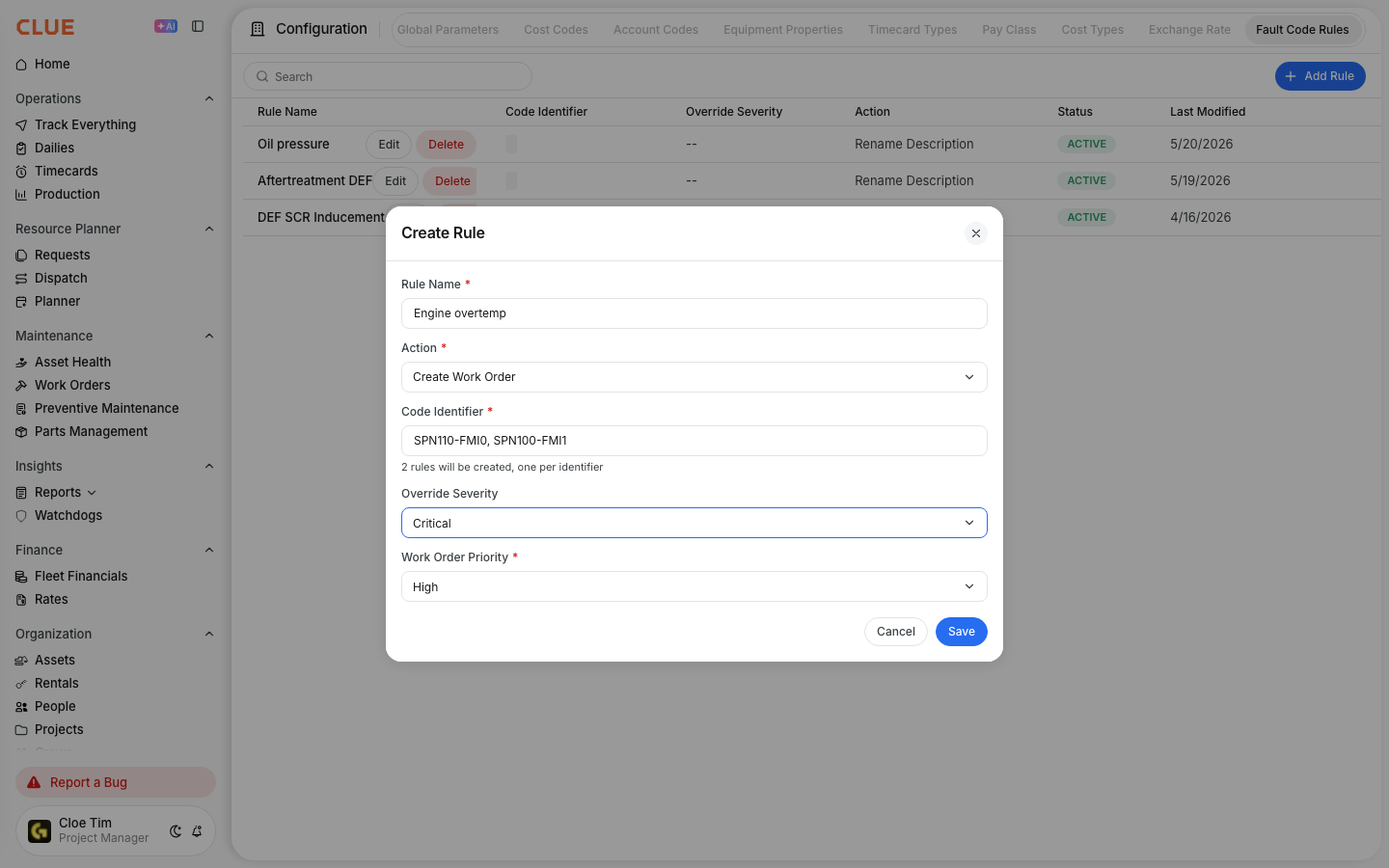Viewport: 1389px width, 868px height.
Task: Collapse the Resource Planner section
Action: (x=209, y=229)
